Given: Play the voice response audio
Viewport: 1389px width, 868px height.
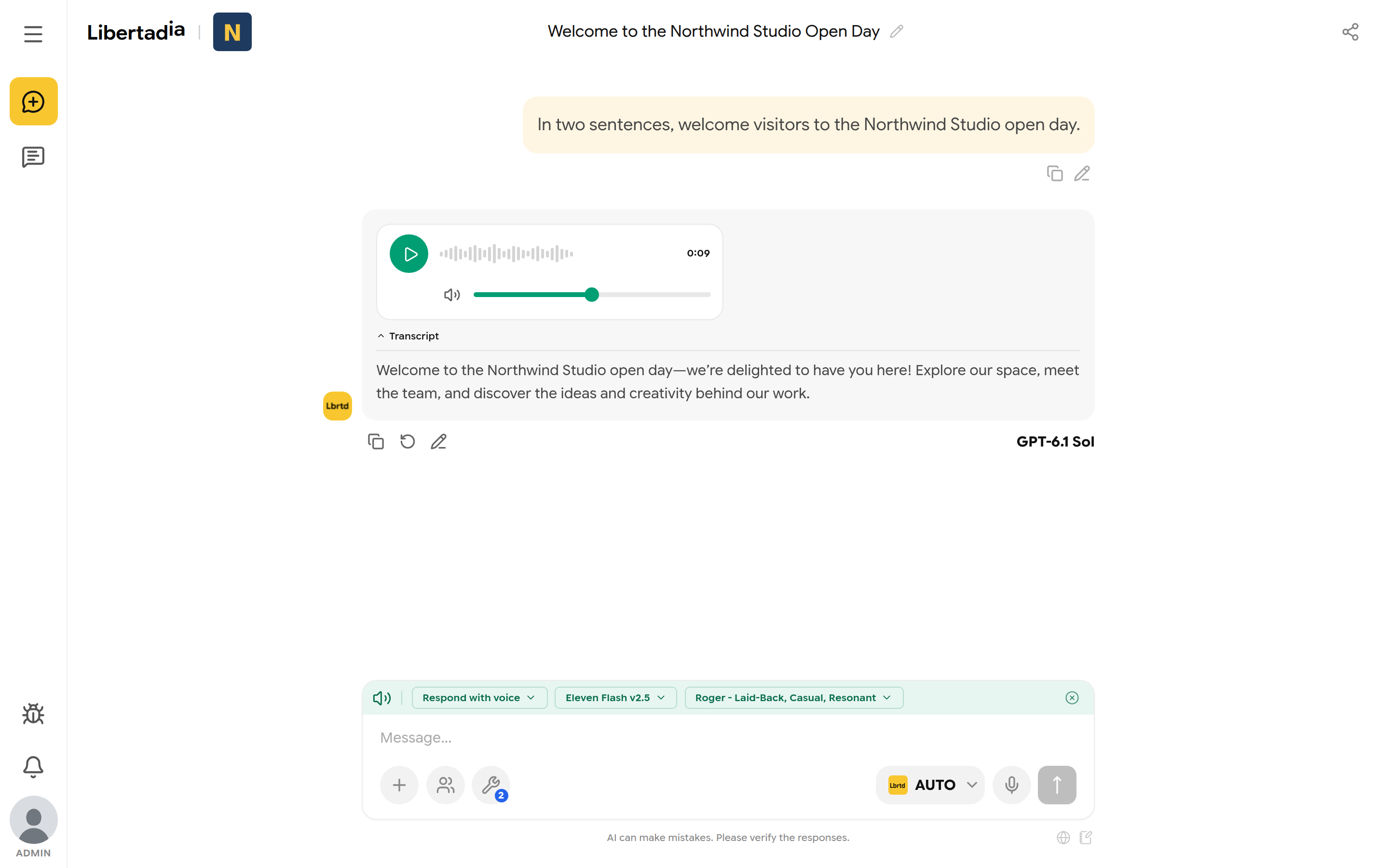Looking at the screenshot, I should [x=409, y=254].
